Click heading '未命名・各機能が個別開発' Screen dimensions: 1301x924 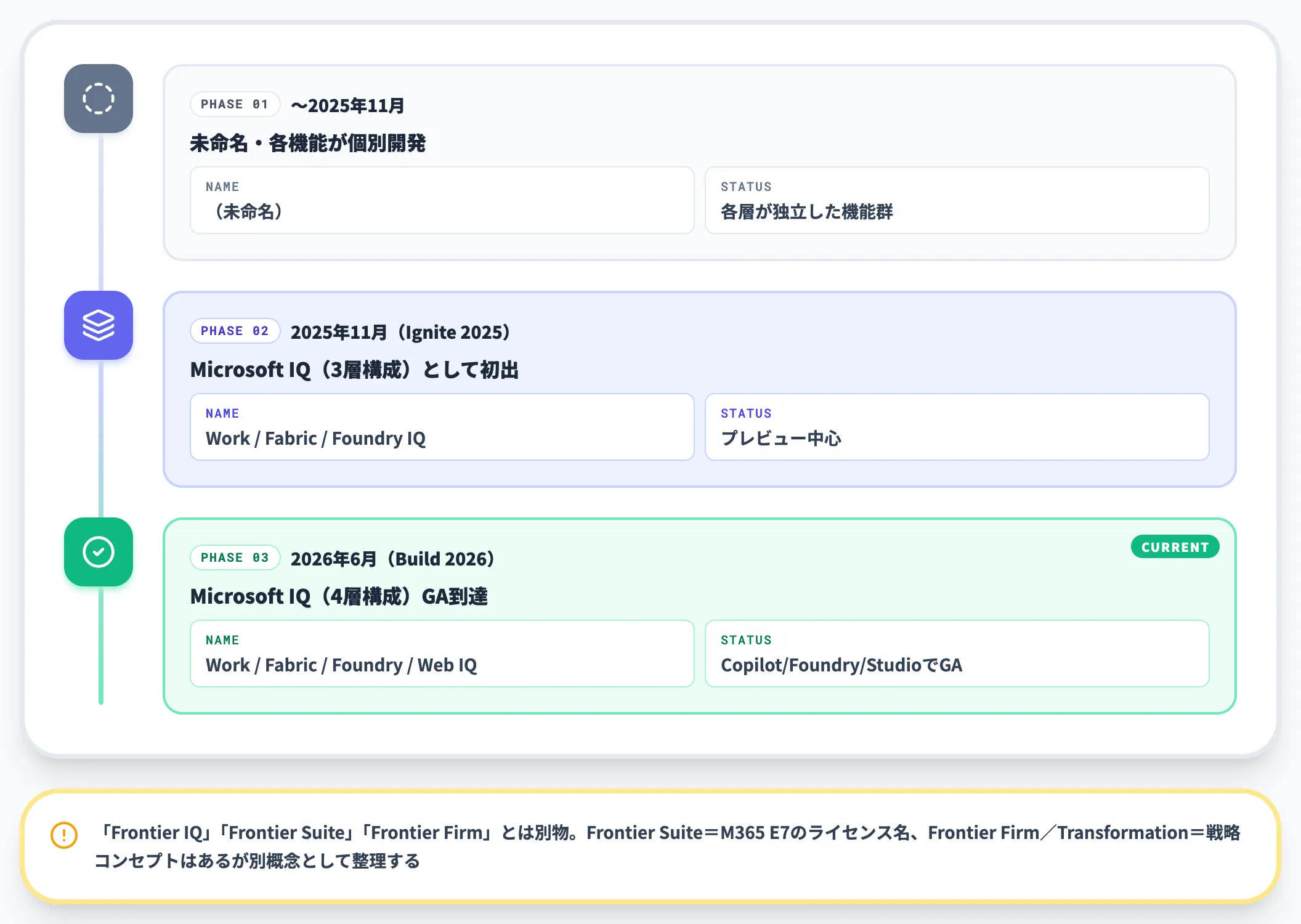[307, 143]
